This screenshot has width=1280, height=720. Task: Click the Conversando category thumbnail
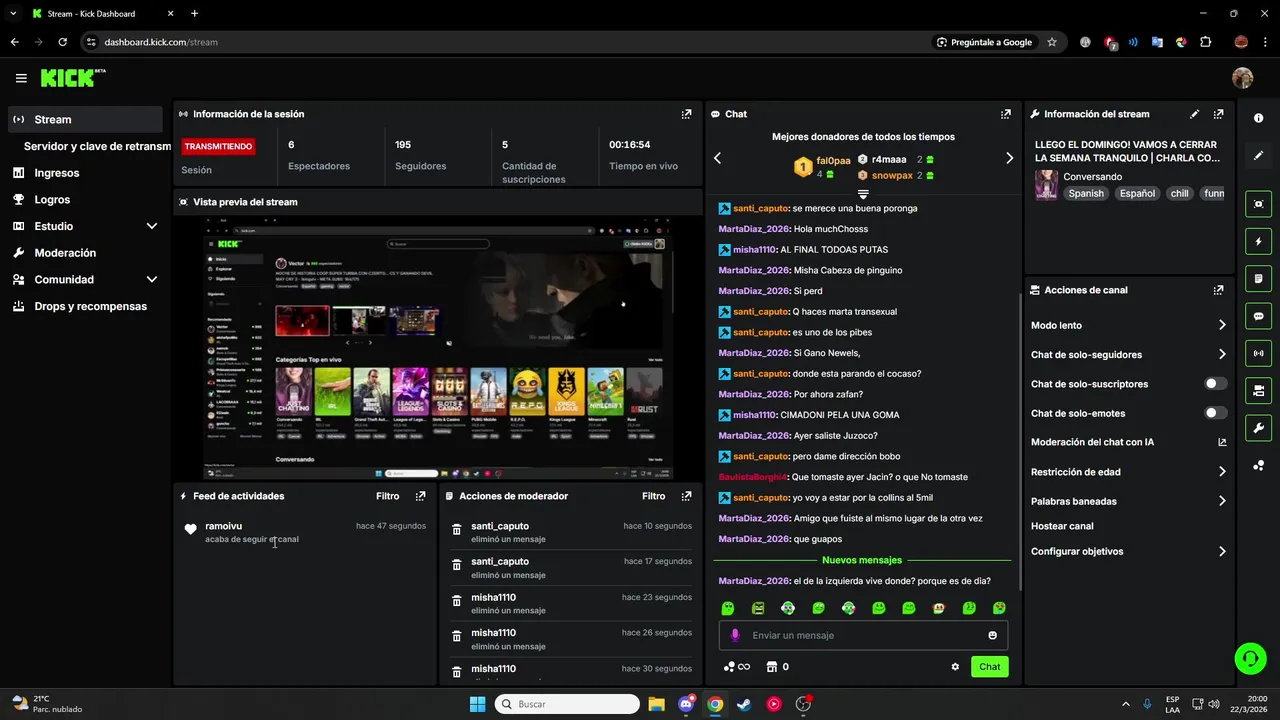(1046, 185)
